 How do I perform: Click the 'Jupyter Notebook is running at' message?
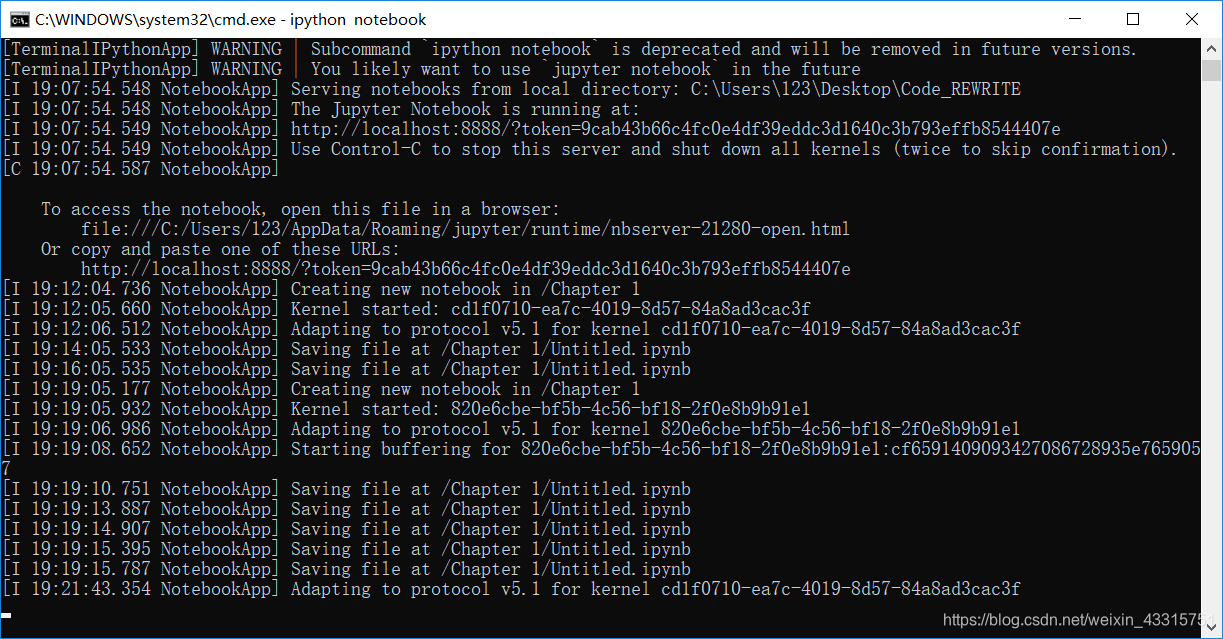[x=470, y=108]
